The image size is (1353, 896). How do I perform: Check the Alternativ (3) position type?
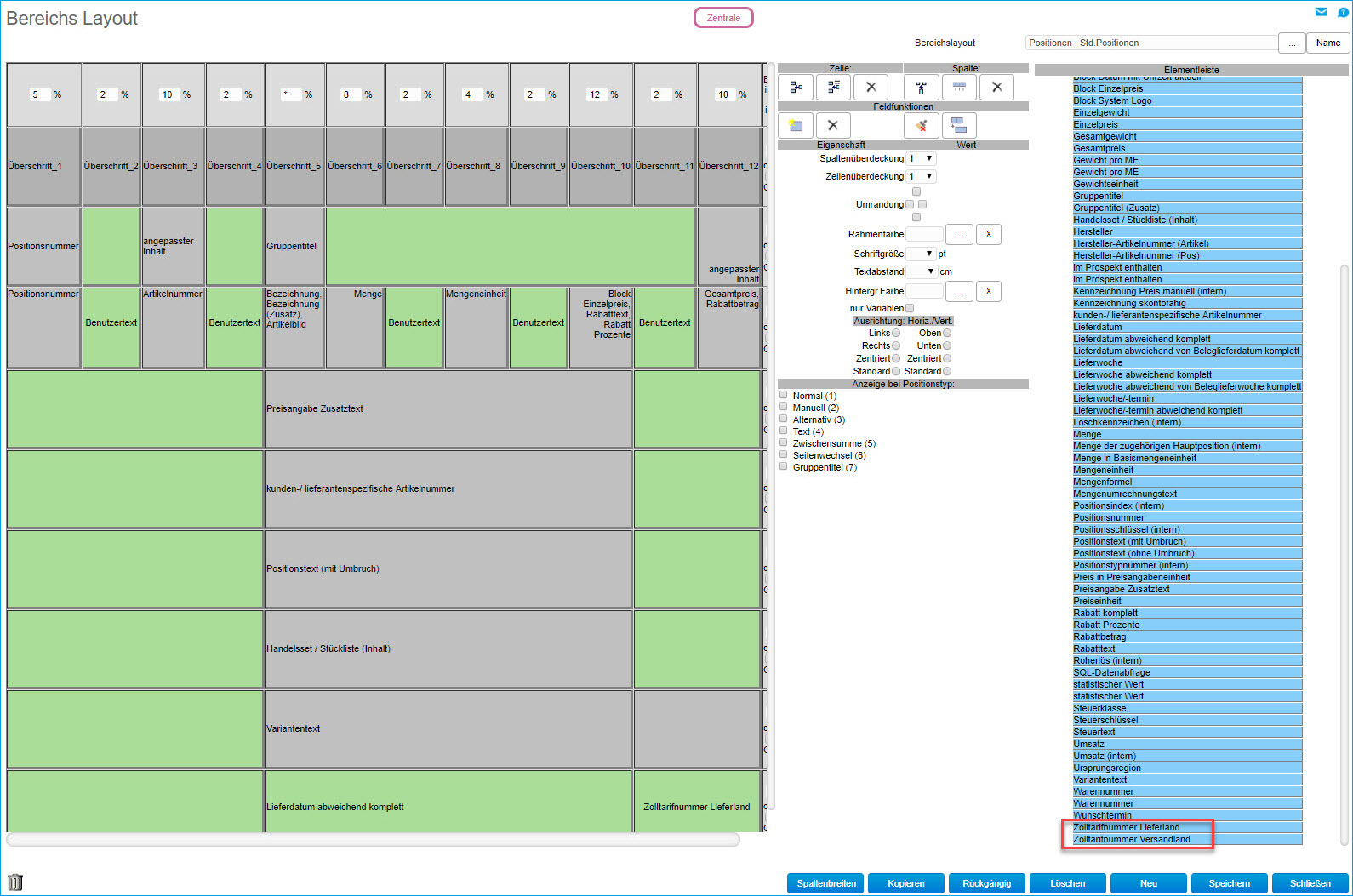click(784, 419)
